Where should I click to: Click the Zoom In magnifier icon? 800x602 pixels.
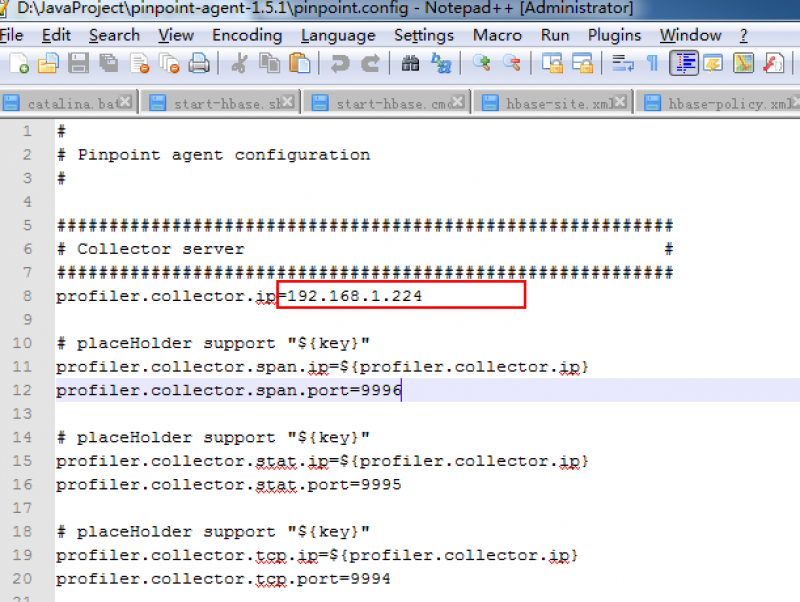point(482,64)
